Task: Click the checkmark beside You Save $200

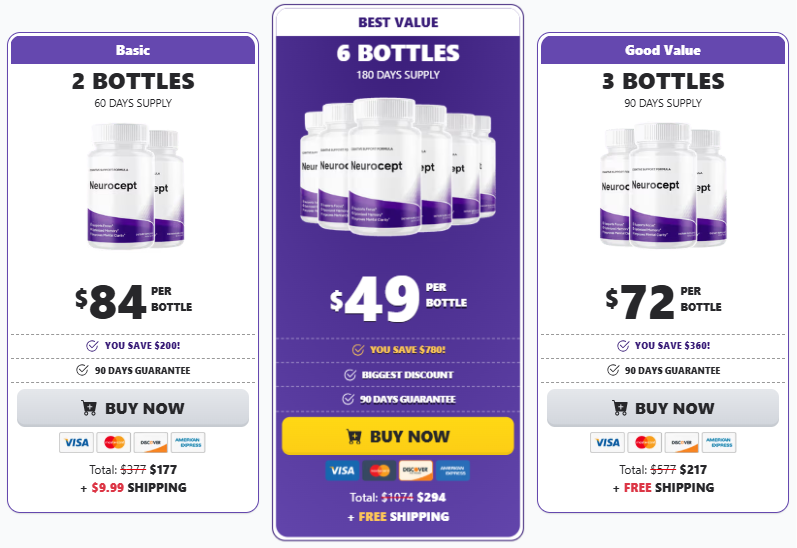Action: (x=93, y=345)
